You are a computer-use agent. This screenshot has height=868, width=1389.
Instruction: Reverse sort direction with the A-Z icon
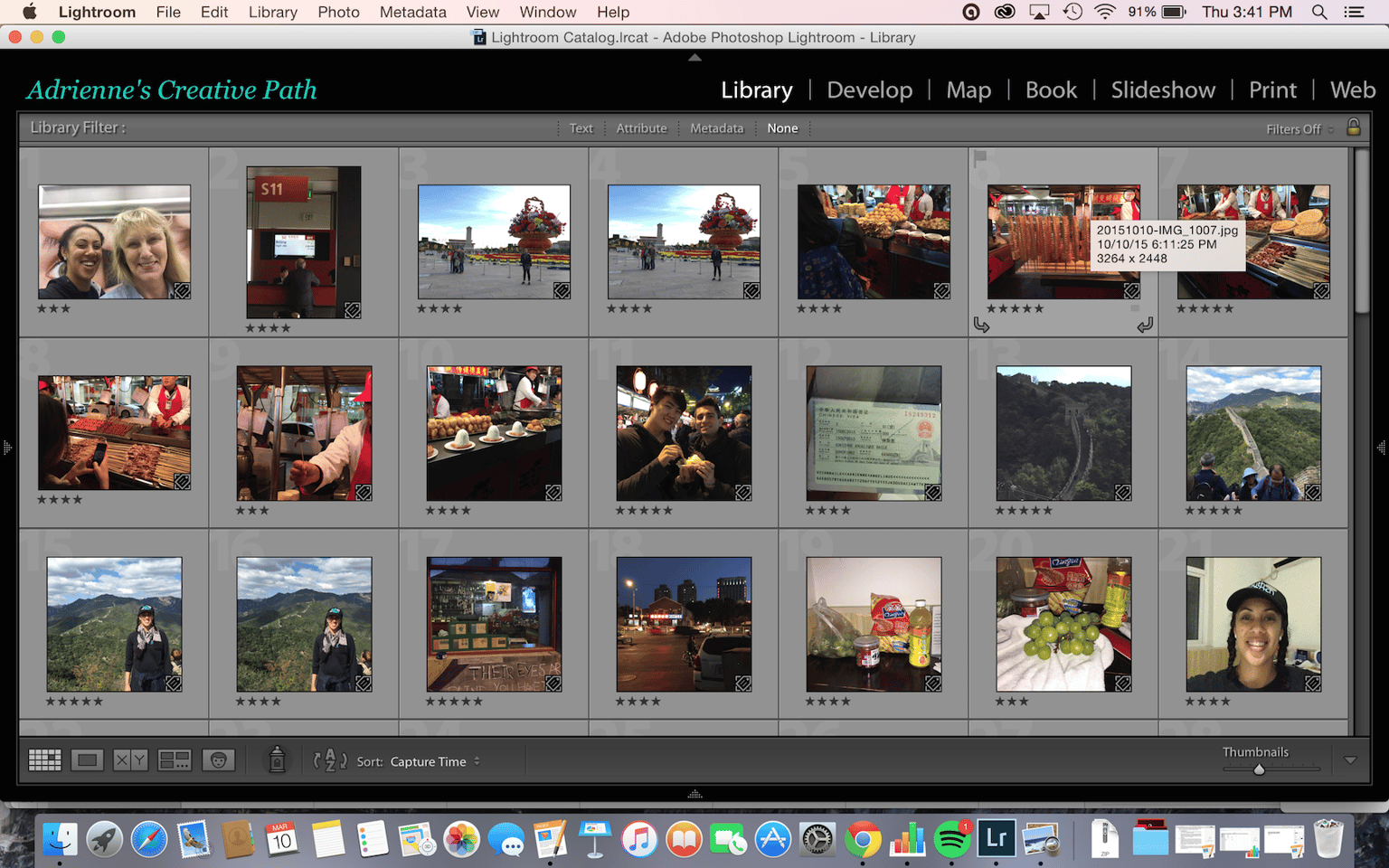[x=330, y=760]
